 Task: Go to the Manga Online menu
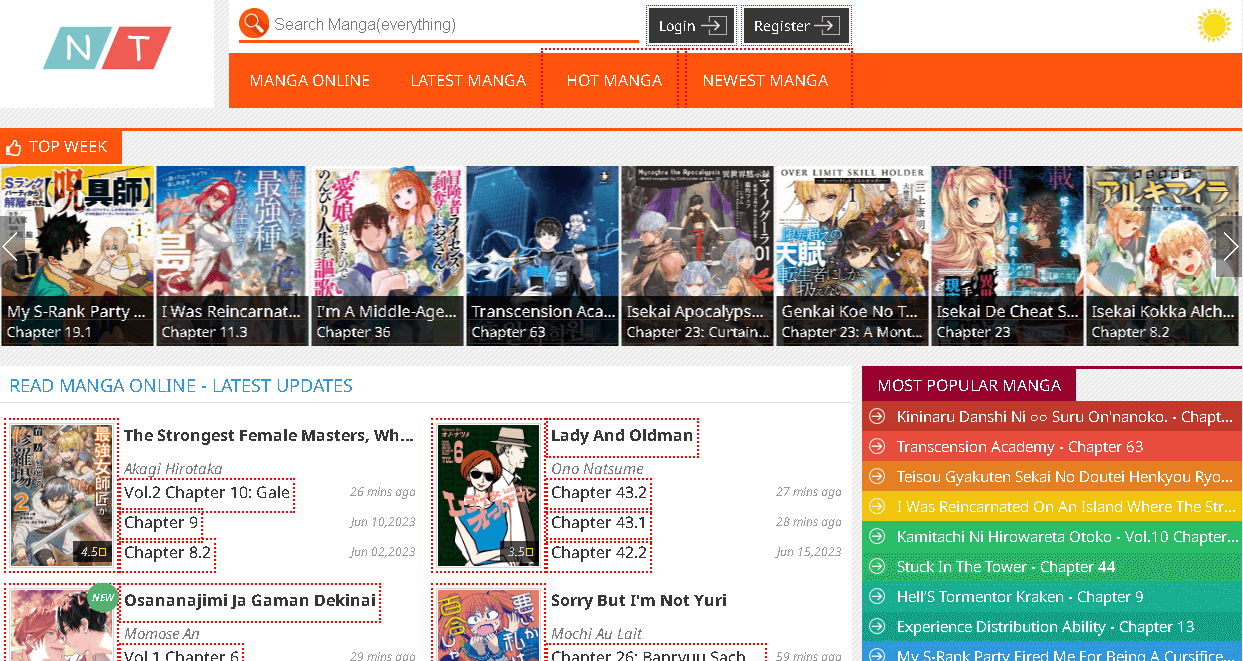point(310,80)
